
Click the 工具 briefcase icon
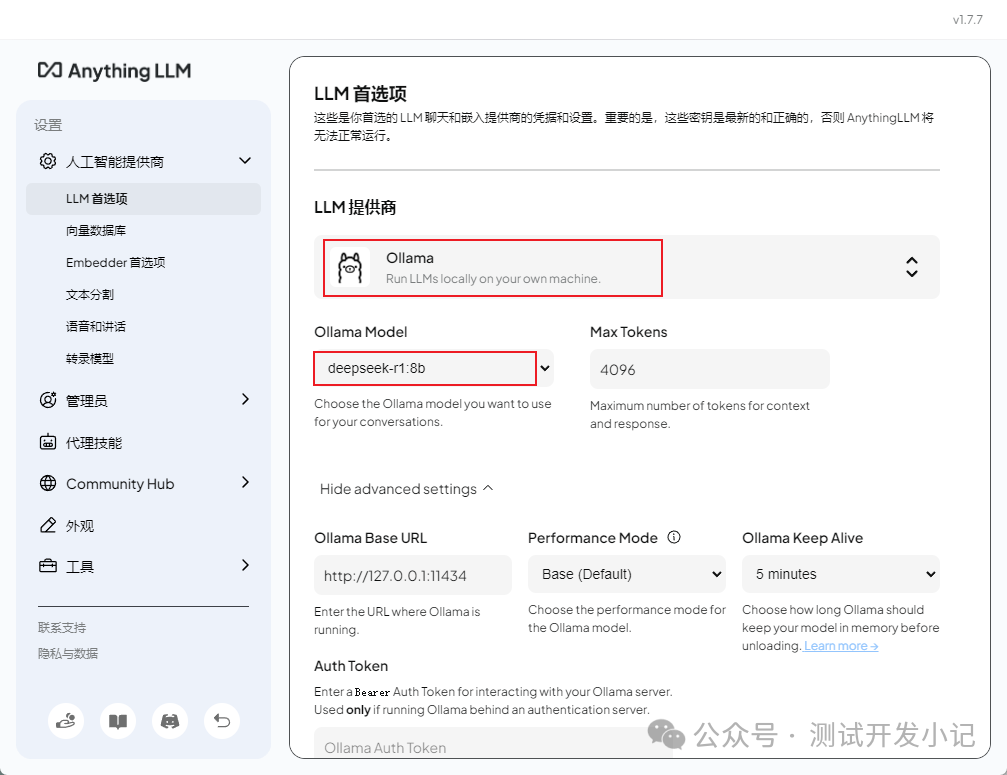tap(48, 566)
